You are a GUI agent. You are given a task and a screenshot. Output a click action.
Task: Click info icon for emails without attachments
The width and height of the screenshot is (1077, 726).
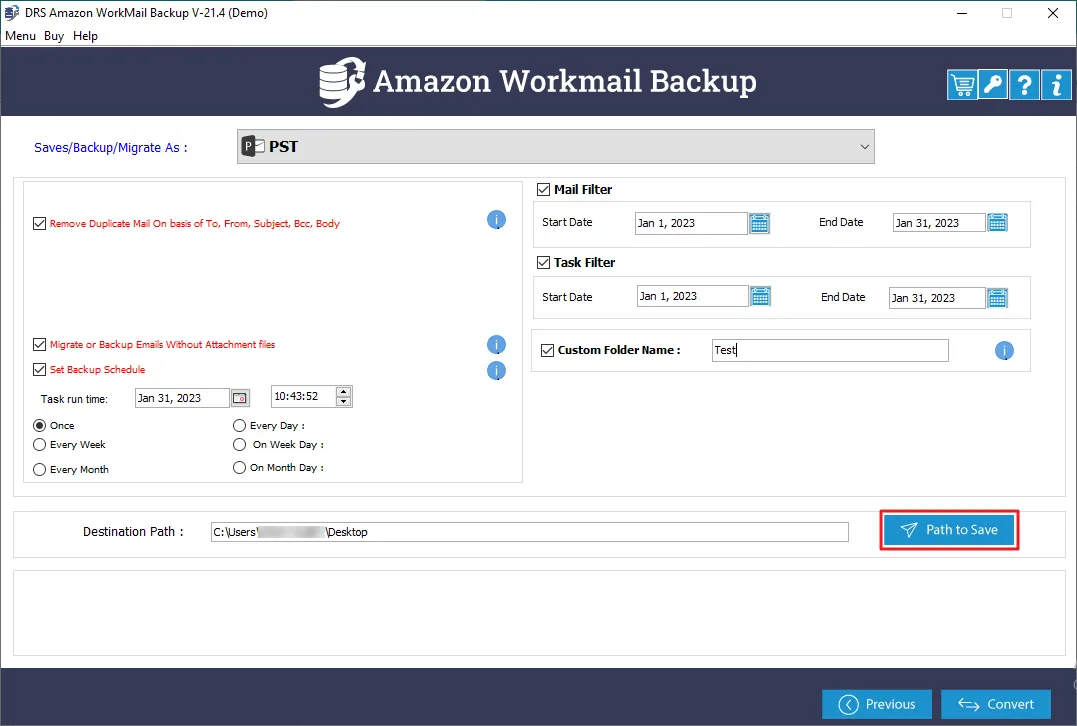497,345
